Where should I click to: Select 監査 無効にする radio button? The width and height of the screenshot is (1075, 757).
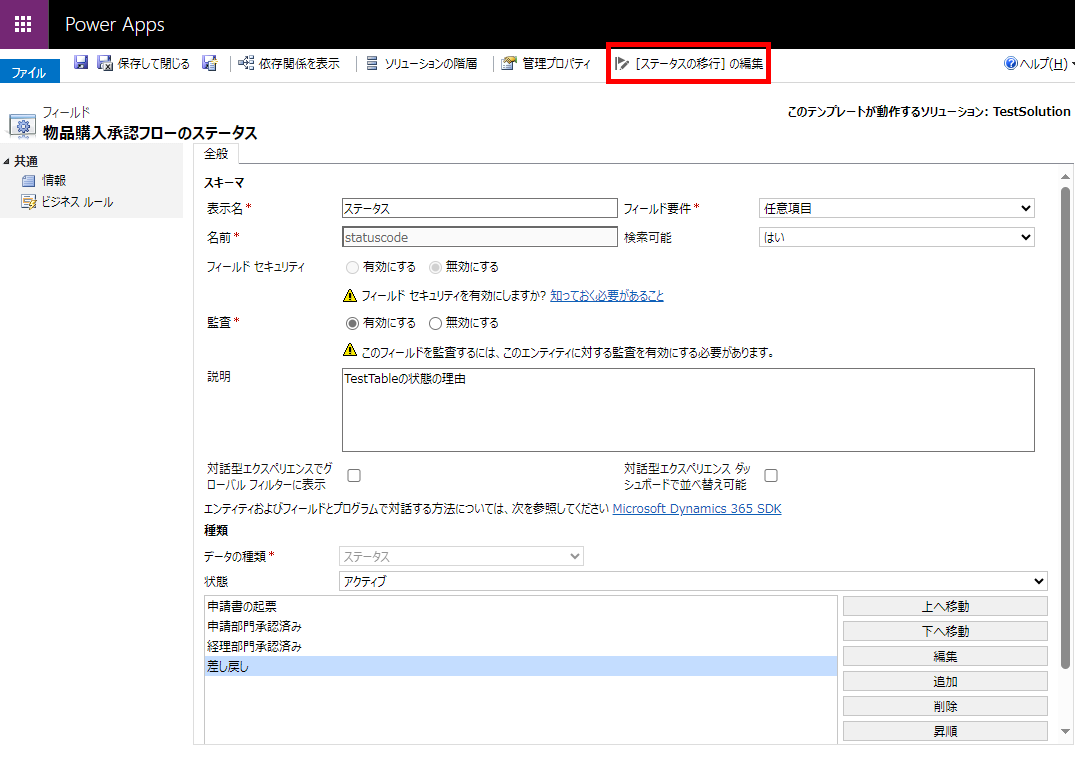(435, 323)
